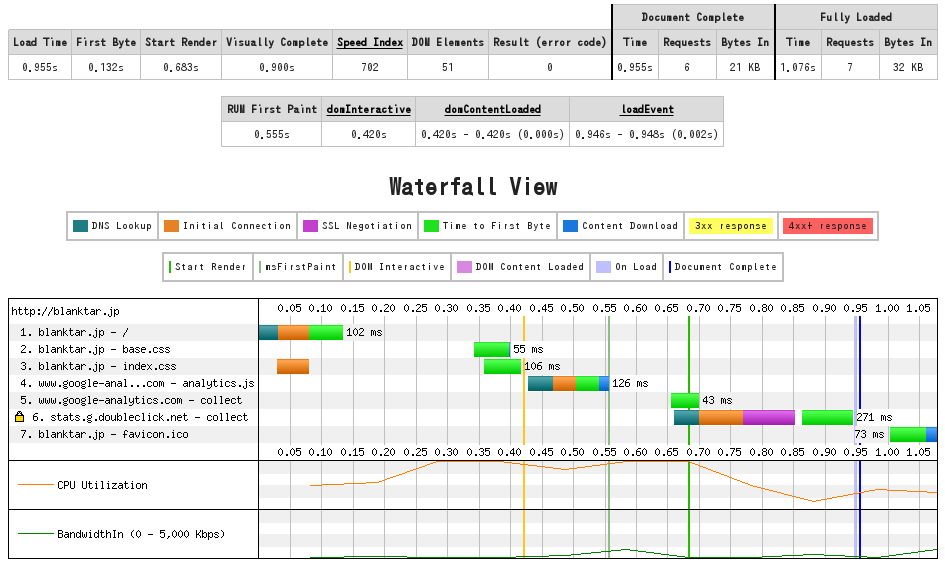
Task: Select the yellow 3xx response legend box
Action: coord(730,226)
